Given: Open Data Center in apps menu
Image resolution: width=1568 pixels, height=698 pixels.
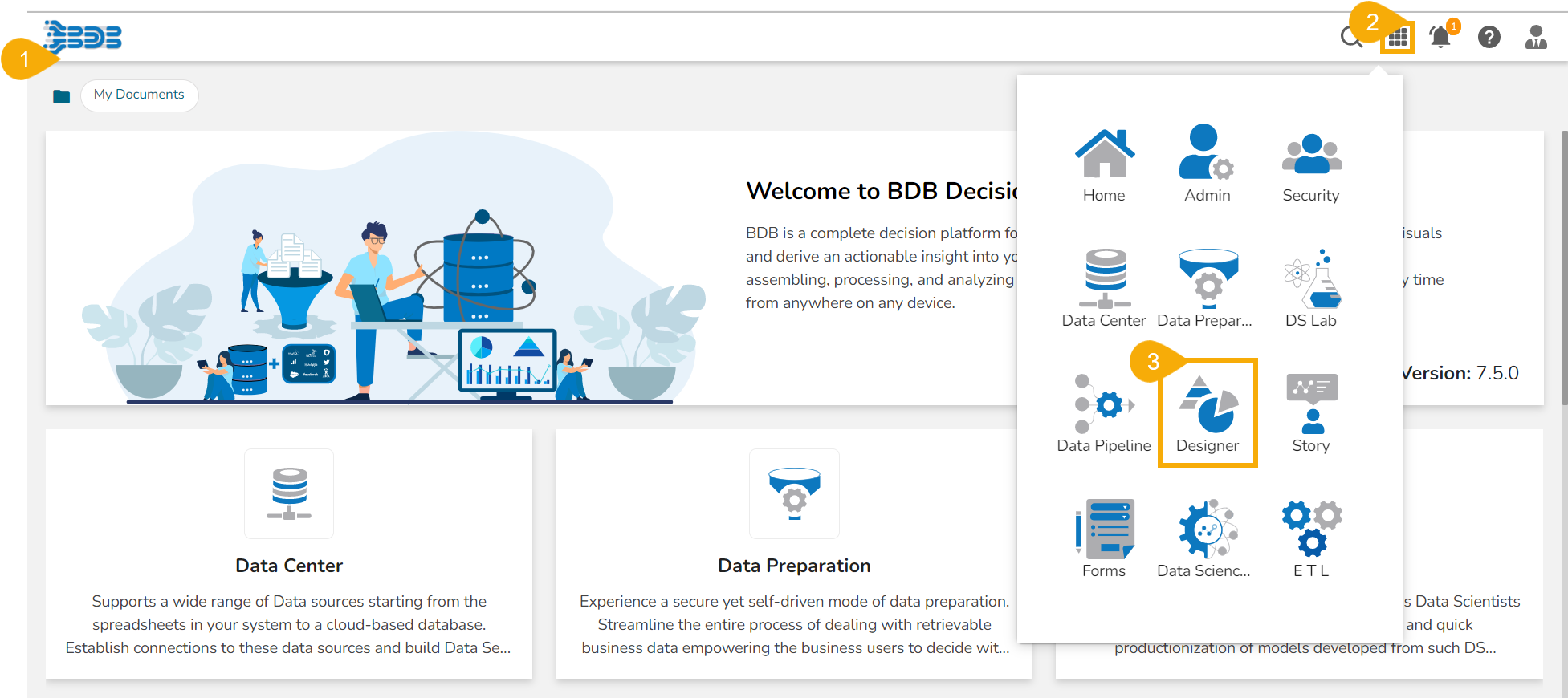Looking at the screenshot, I should 1104,289.
